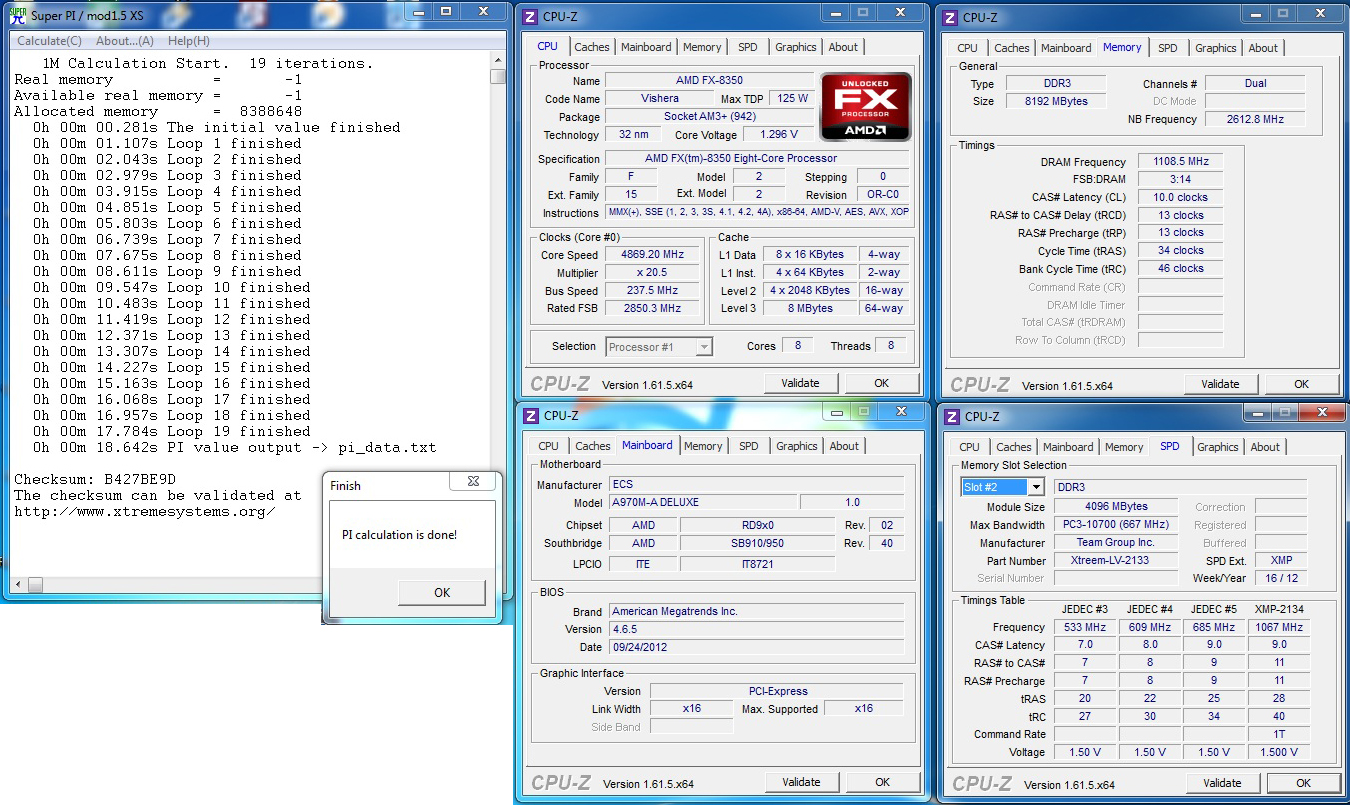Screen dimensions: 1350x805
Task: Open the About...(A) menu in Super PI
Action: tap(125, 41)
